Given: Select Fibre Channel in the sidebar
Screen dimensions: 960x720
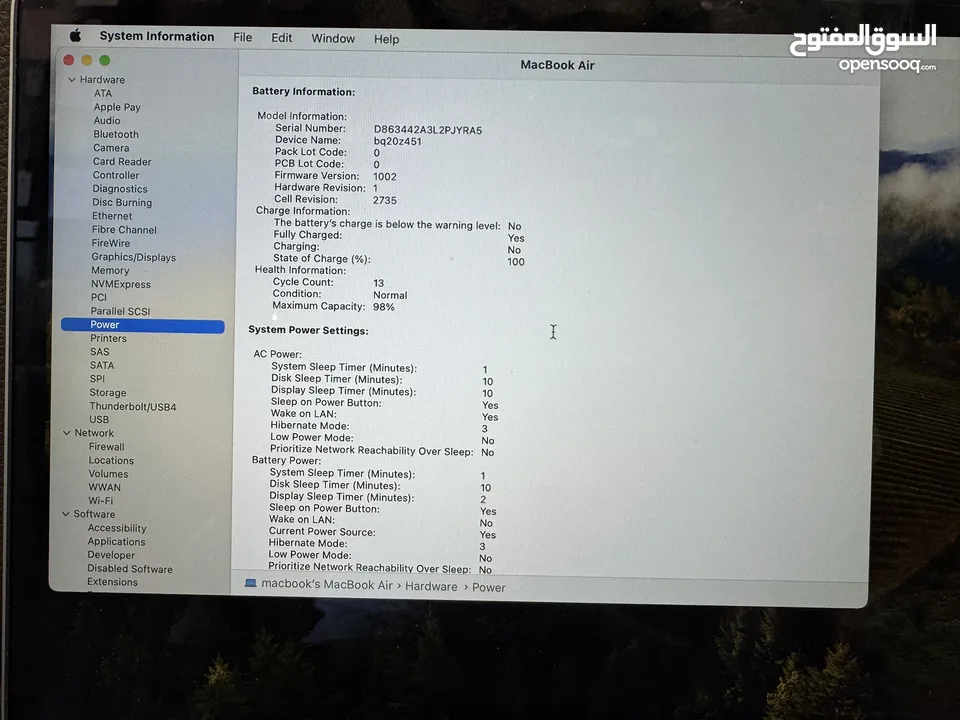Looking at the screenshot, I should click(x=124, y=230).
